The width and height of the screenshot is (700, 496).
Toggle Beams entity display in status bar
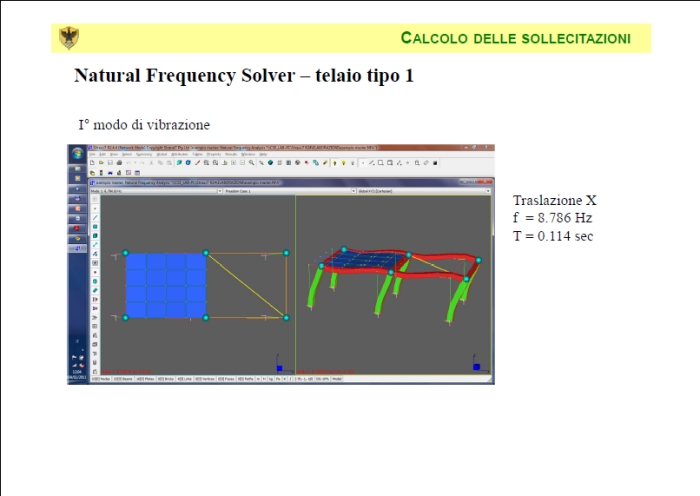[122, 380]
